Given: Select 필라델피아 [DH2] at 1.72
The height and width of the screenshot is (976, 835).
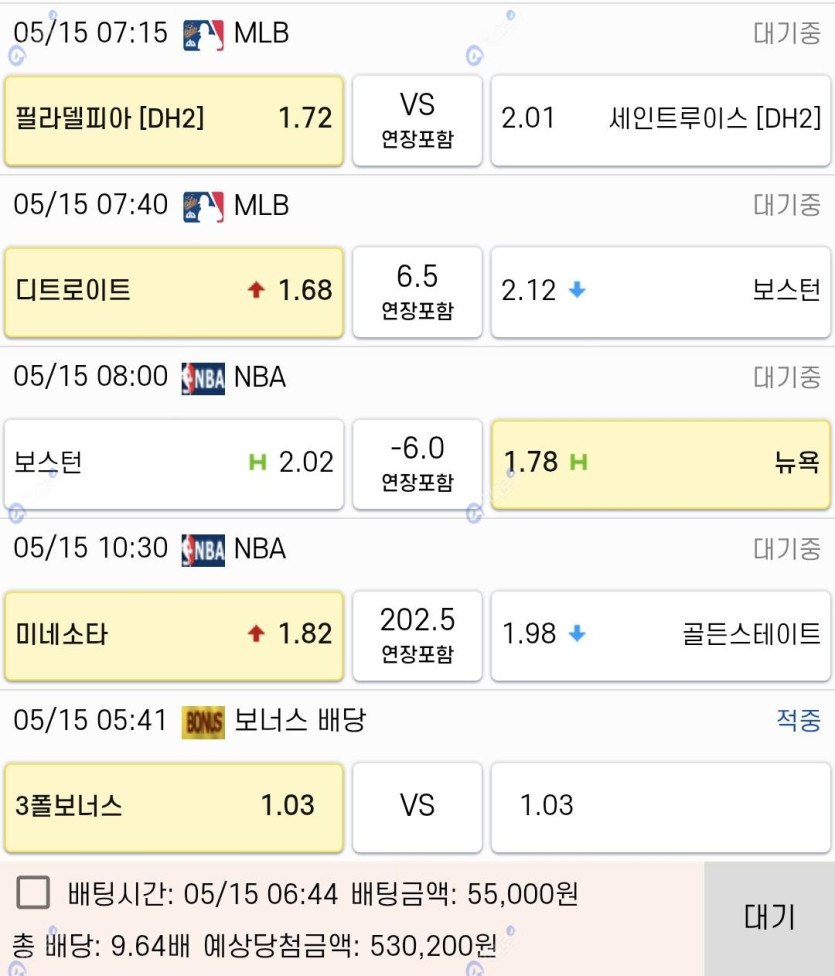Looking at the screenshot, I should [x=174, y=120].
